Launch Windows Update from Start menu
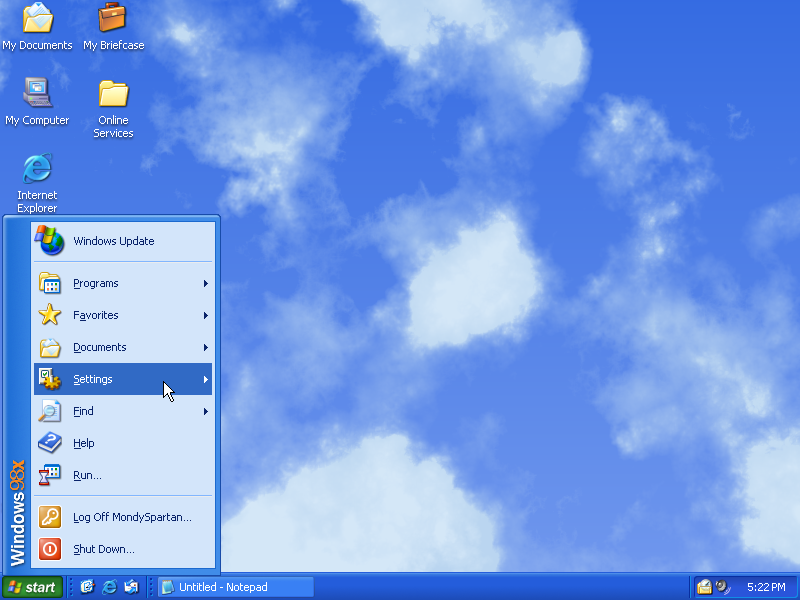The width and height of the screenshot is (800, 600). (122, 241)
